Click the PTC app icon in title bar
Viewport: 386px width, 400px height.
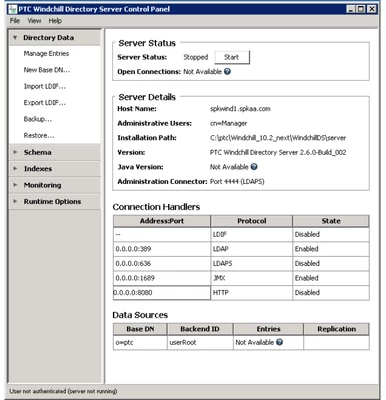coord(12,9)
